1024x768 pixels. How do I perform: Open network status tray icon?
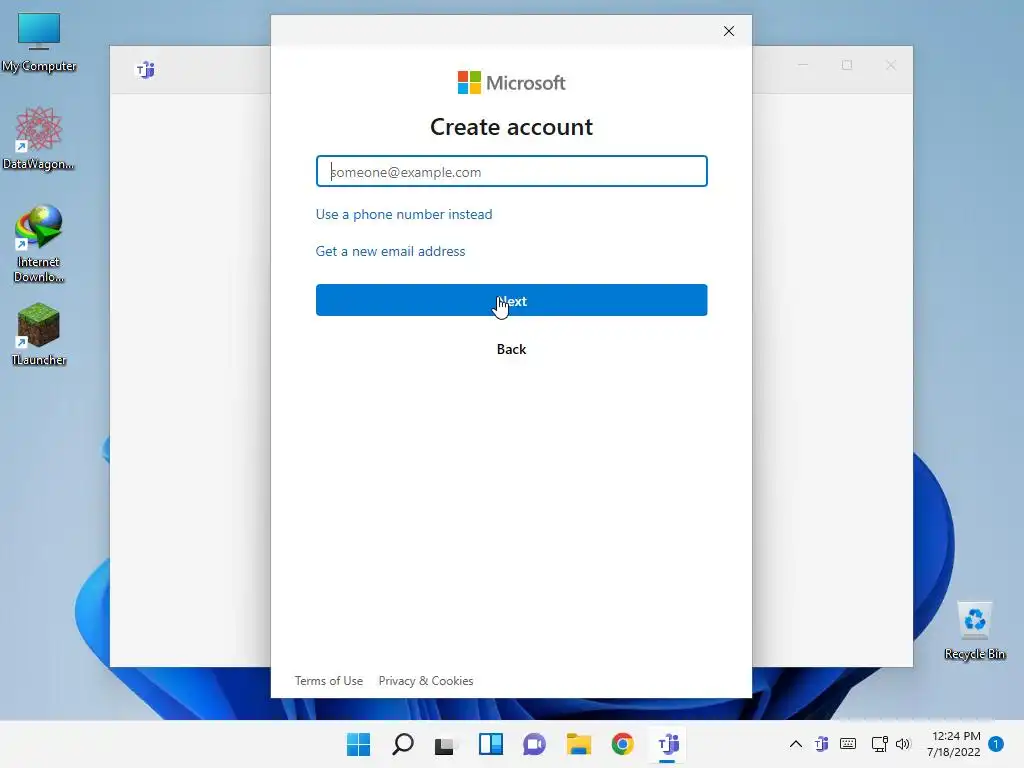pyautogui.click(x=879, y=744)
